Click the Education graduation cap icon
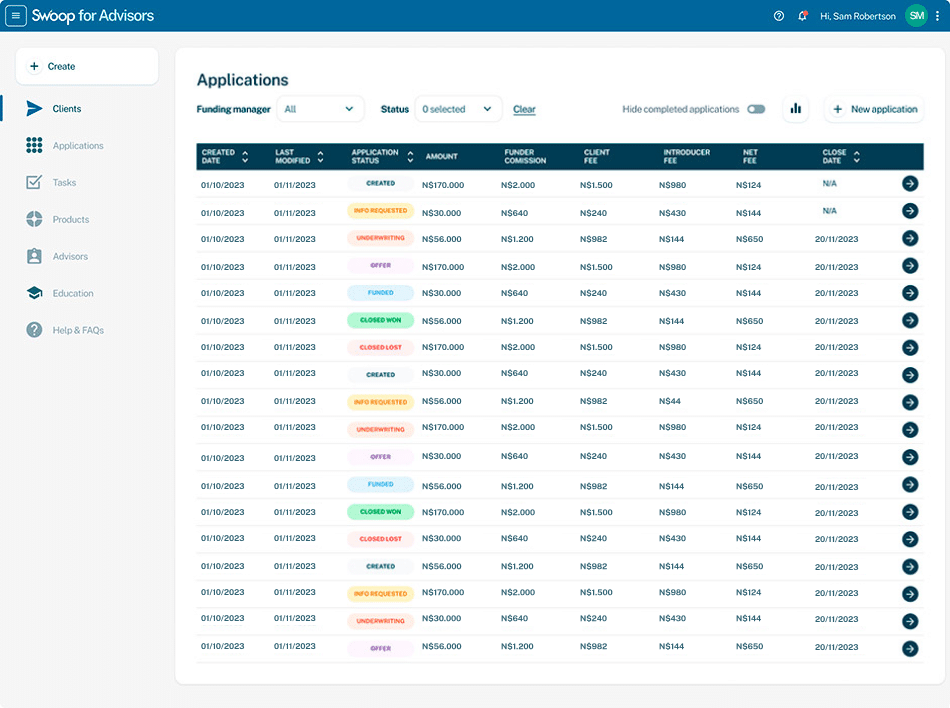The width and height of the screenshot is (950, 708). [x=35, y=293]
